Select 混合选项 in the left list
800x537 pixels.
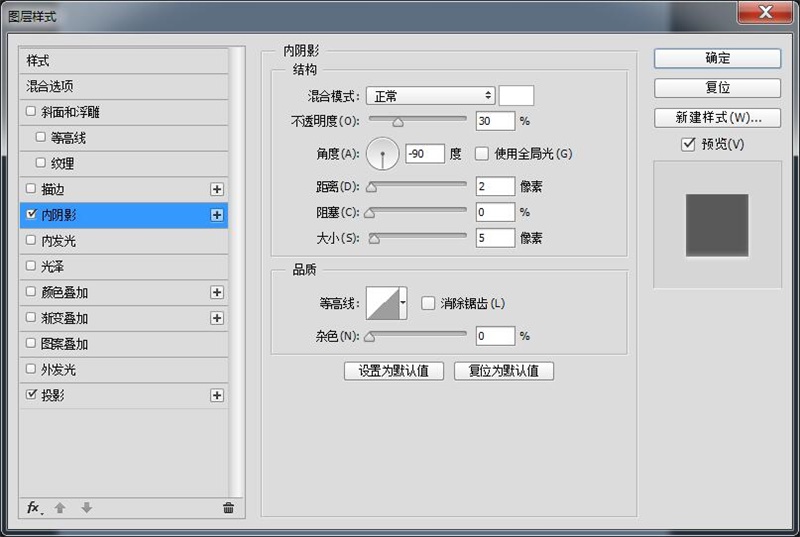pos(123,87)
